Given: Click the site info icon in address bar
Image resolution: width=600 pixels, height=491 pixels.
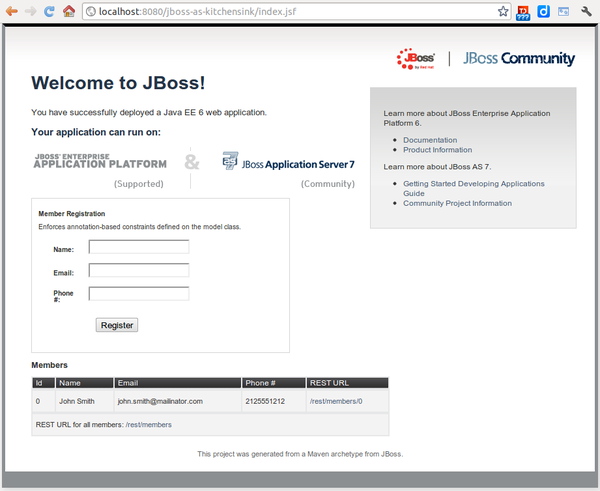Looking at the screenshot, I should (91, 11).
